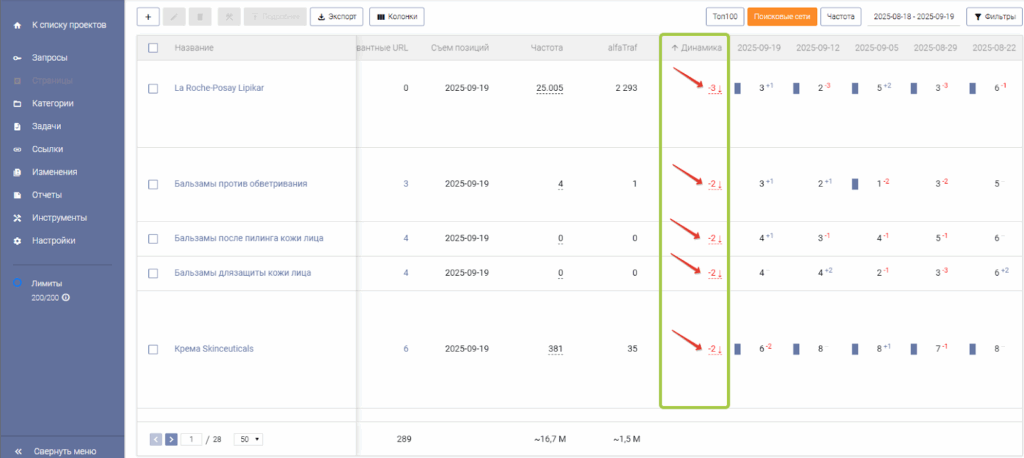The height and width of the screenshot is (458, 1024).
Task: Click the chain icon beside Ссылки
Action: click(17, 149)
